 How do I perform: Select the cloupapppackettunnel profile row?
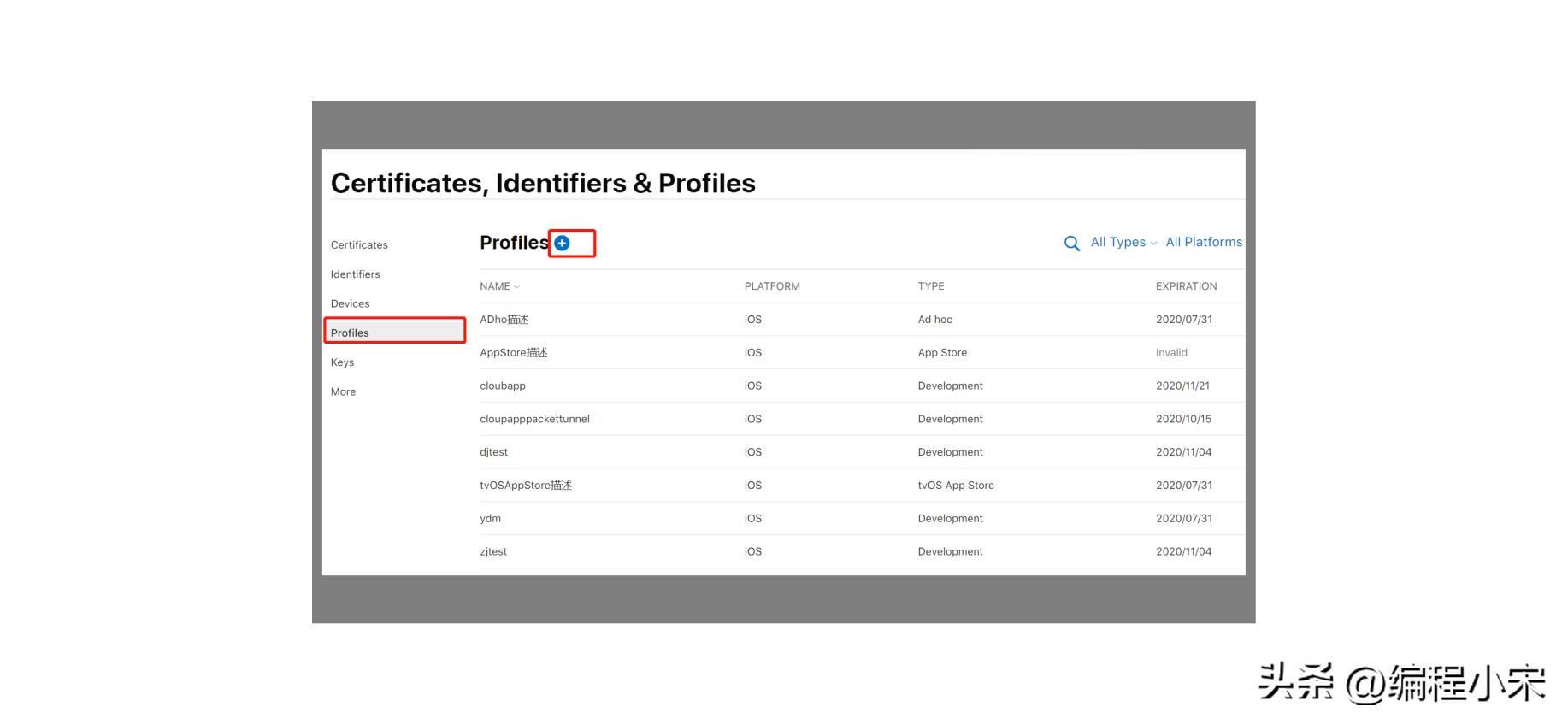click(534, 419)
